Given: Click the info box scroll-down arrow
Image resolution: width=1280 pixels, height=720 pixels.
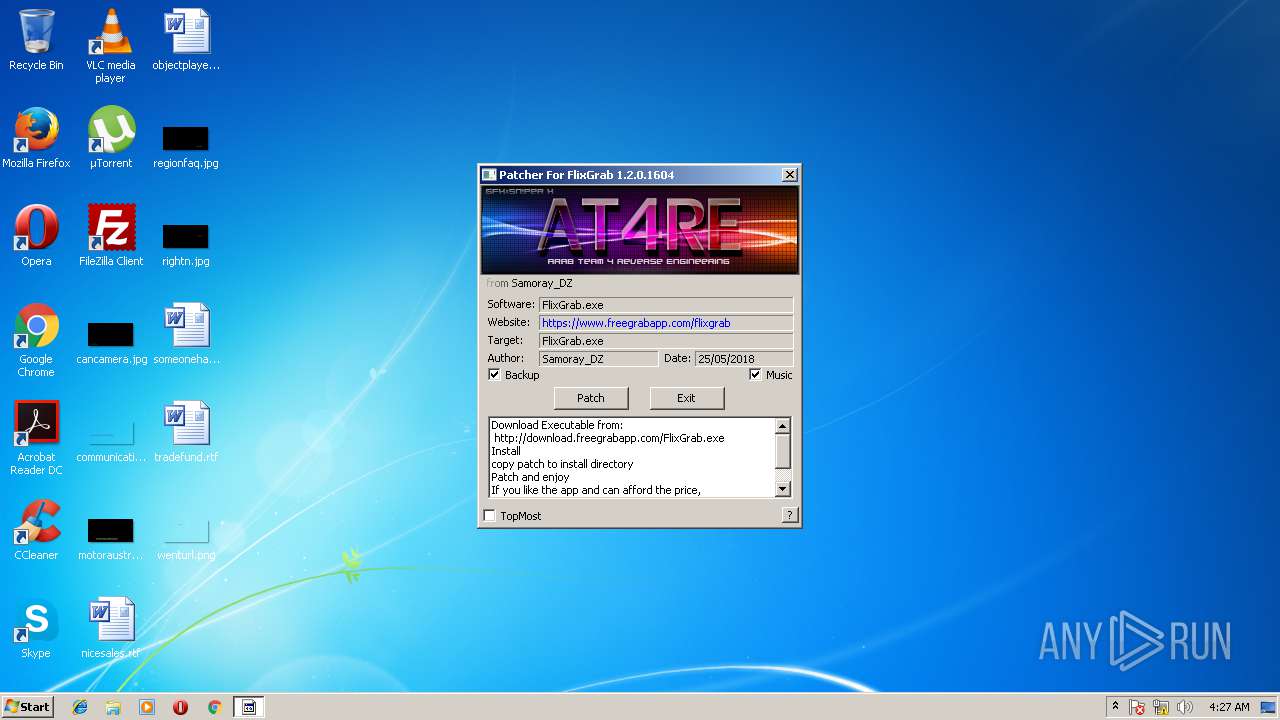Looking at the screenshot, I should point(783,489).
